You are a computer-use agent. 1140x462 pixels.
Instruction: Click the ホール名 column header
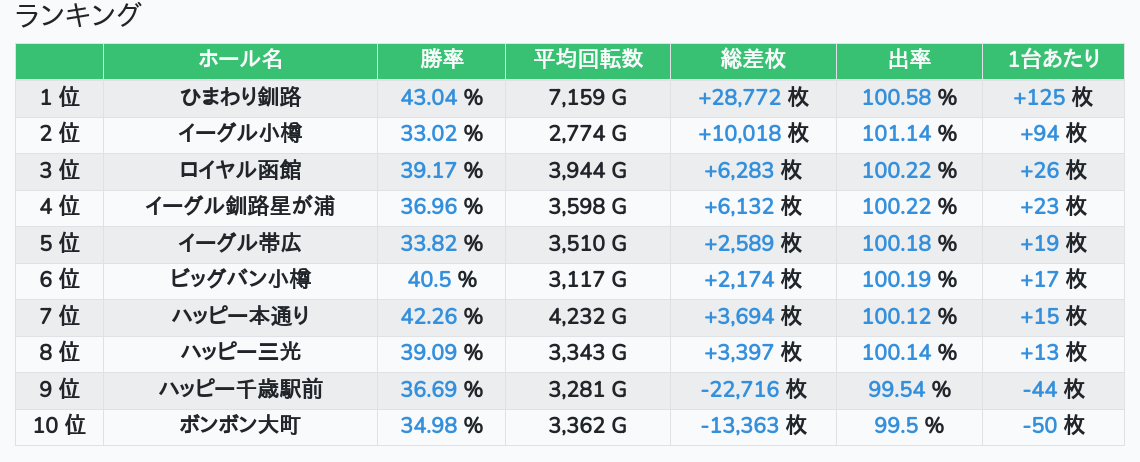240,60
